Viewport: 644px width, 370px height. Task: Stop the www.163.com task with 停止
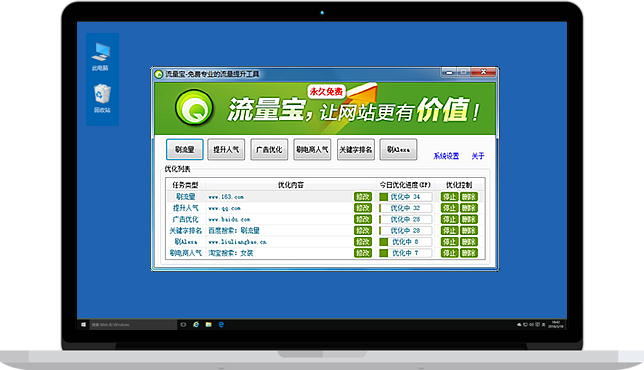(x=450, y=197)
